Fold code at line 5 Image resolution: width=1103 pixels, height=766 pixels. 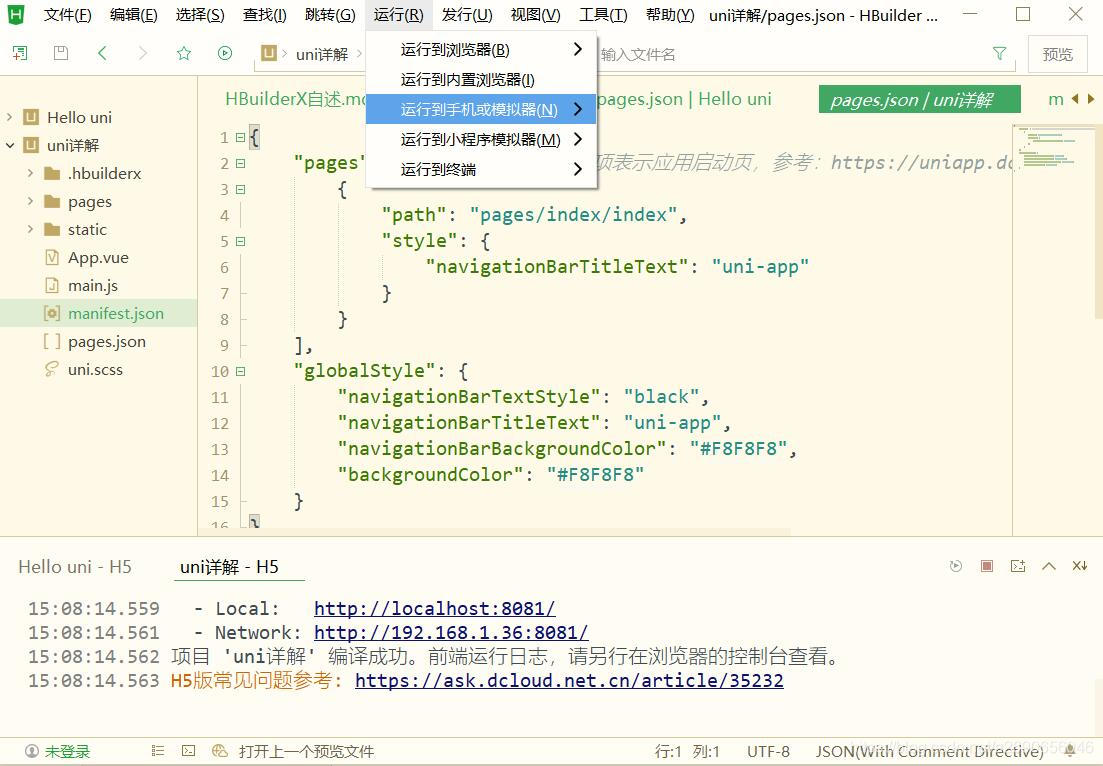pyautogui.click(x=241, y=241)
